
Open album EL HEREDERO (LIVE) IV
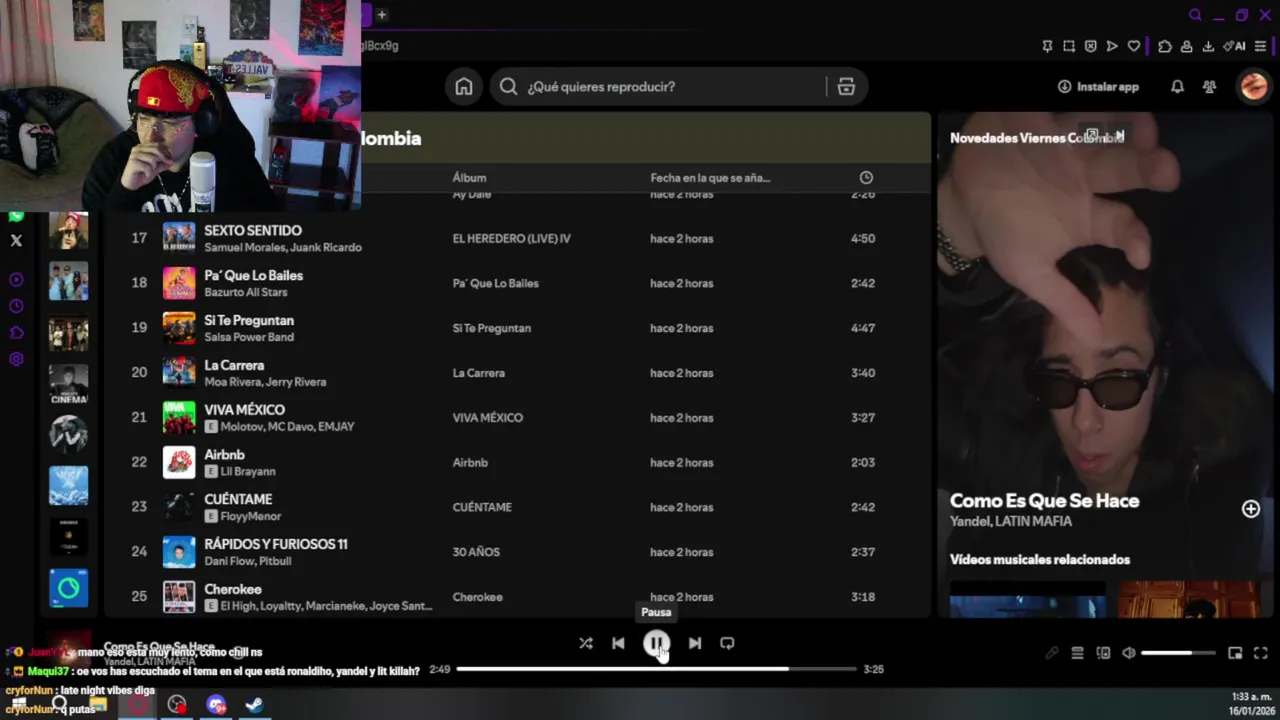coord(511,239)
